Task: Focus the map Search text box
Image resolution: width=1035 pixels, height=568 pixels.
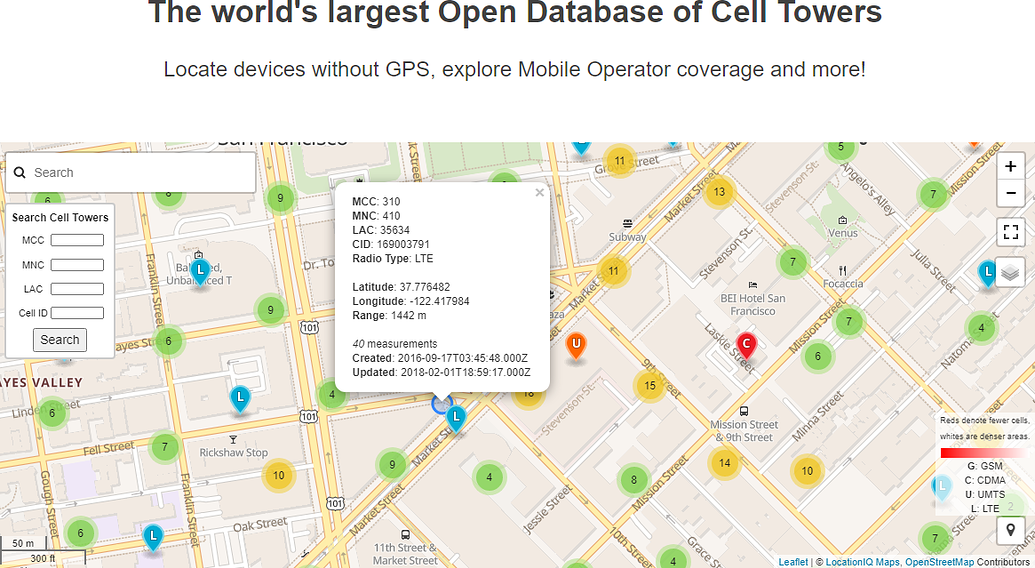Action: 131,172
